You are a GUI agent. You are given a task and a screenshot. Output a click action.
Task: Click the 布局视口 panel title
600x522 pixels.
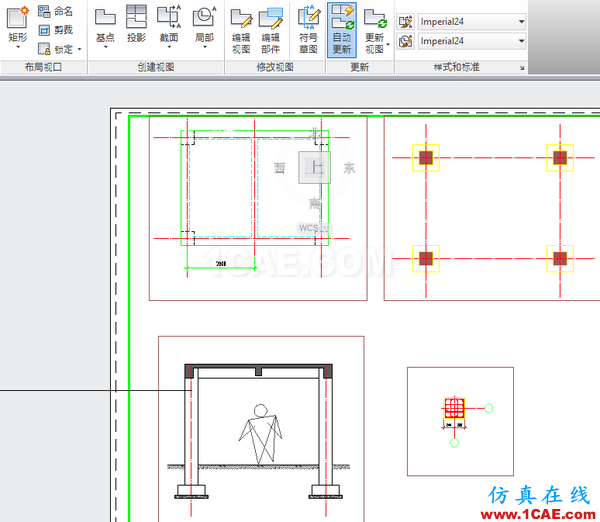click(x=43, y=67)
